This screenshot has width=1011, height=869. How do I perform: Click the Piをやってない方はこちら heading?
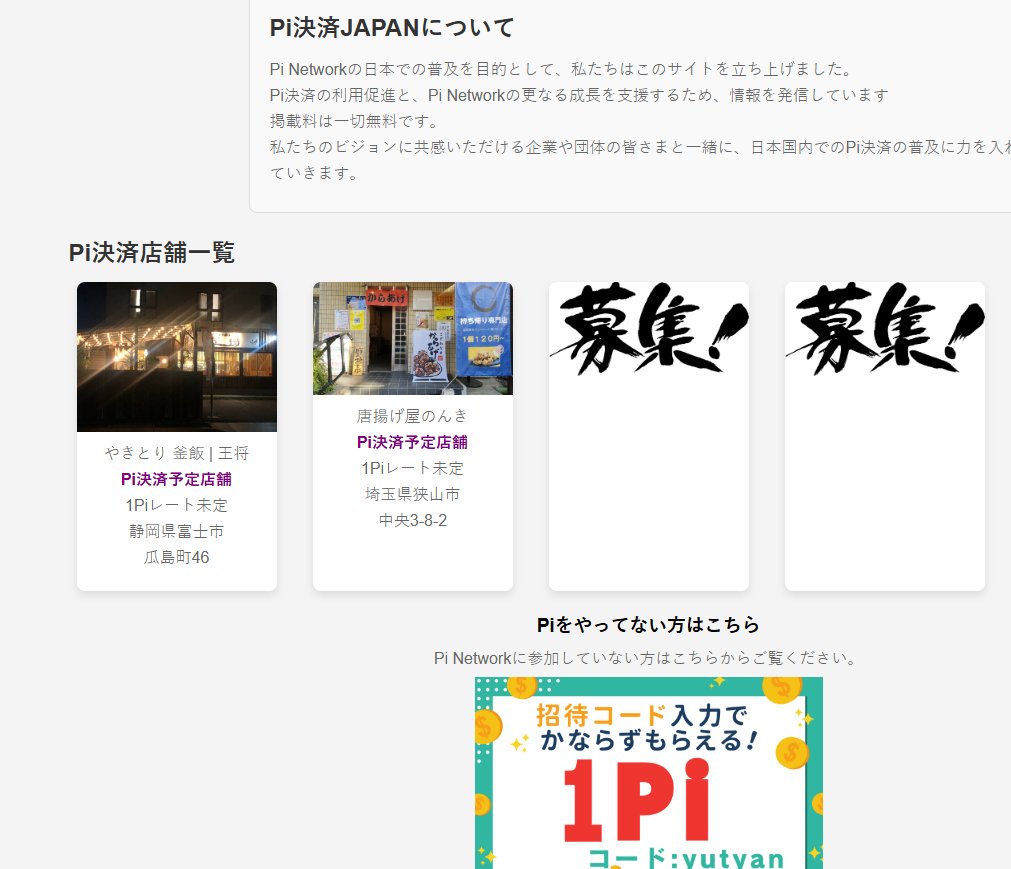(x=649, y=625)
